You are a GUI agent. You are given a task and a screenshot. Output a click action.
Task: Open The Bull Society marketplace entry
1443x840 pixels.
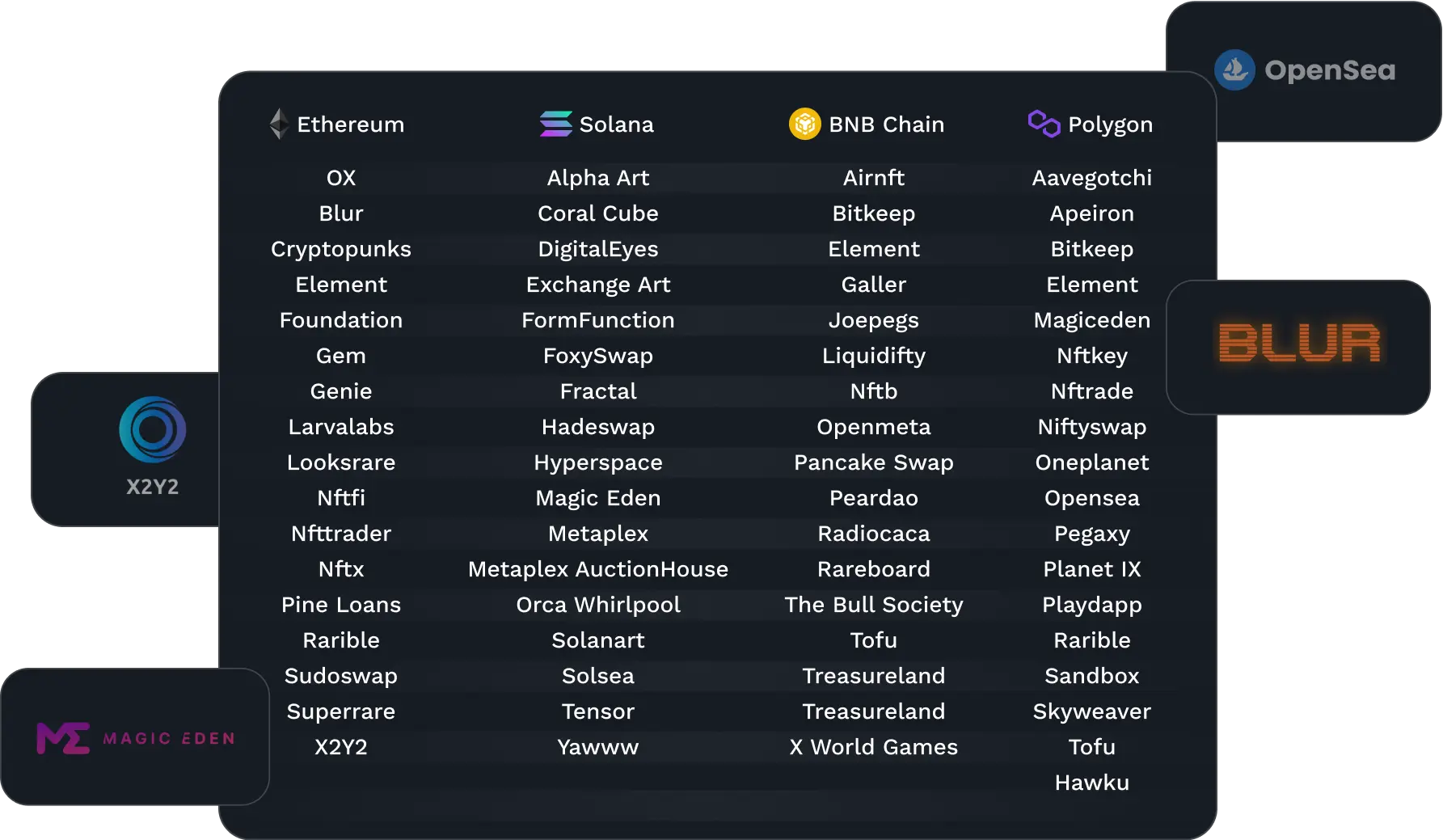(x=874, y=605)
